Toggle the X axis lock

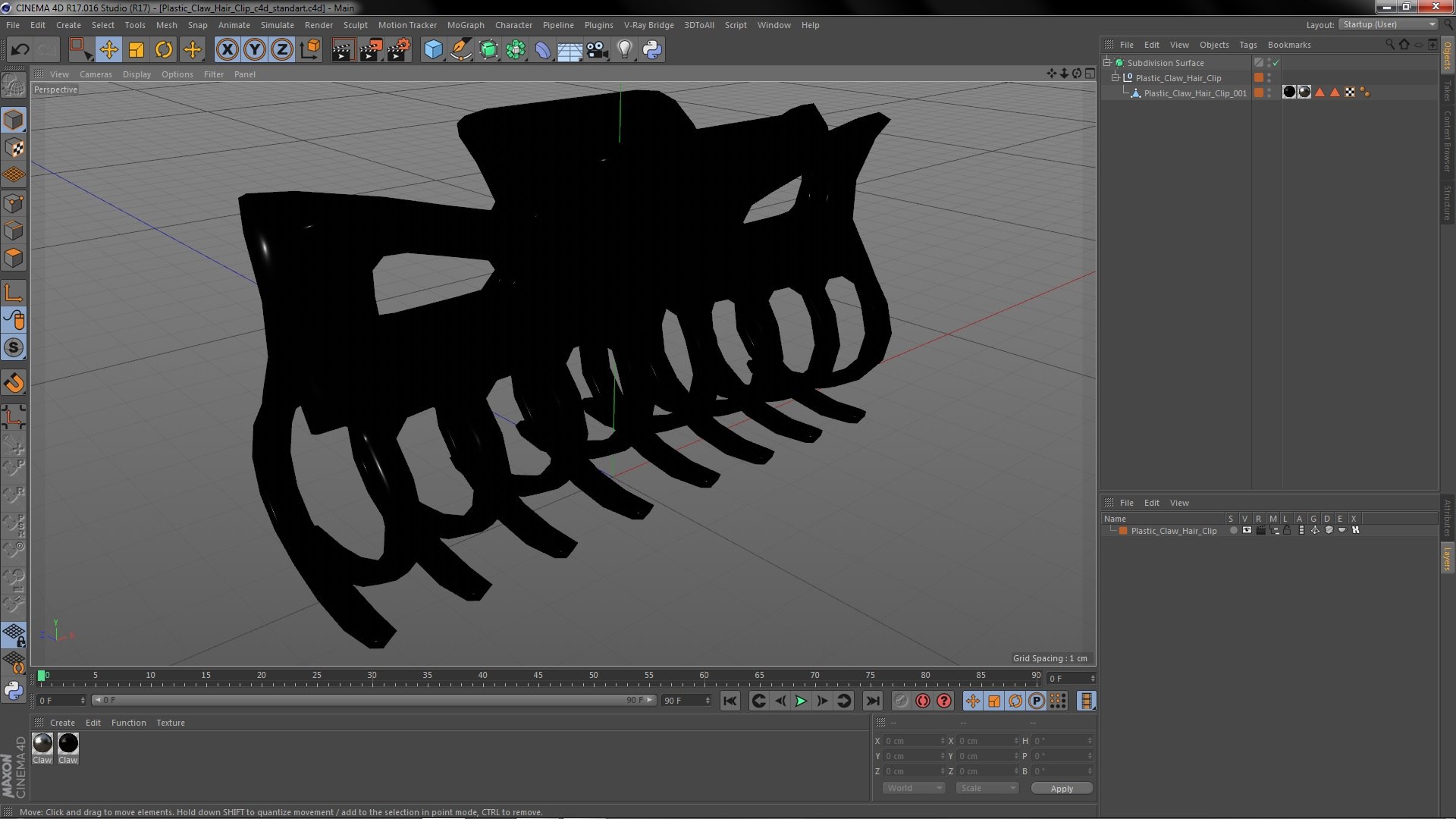coord(227,50)
